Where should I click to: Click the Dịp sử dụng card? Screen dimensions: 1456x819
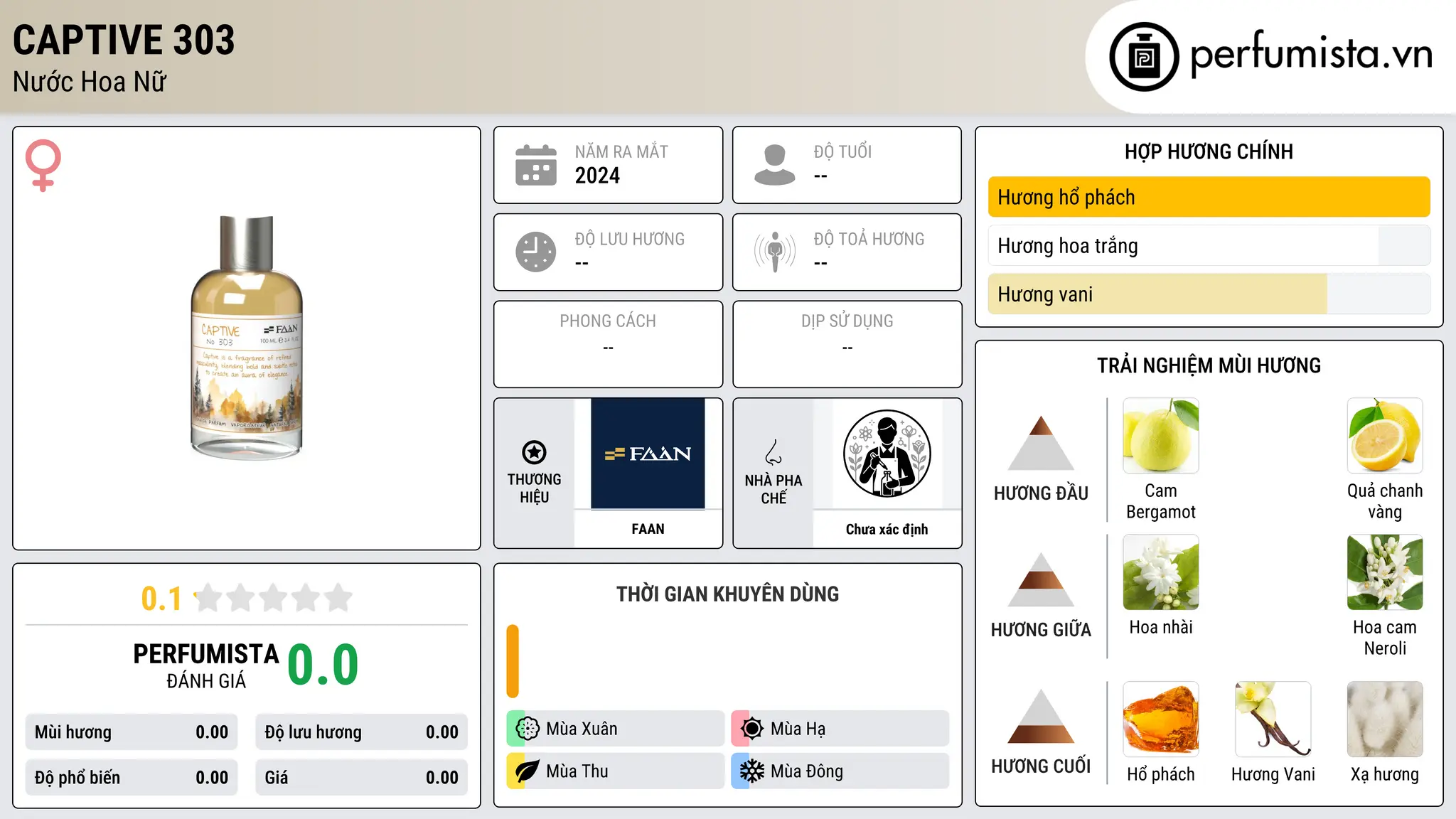[847, 344]
